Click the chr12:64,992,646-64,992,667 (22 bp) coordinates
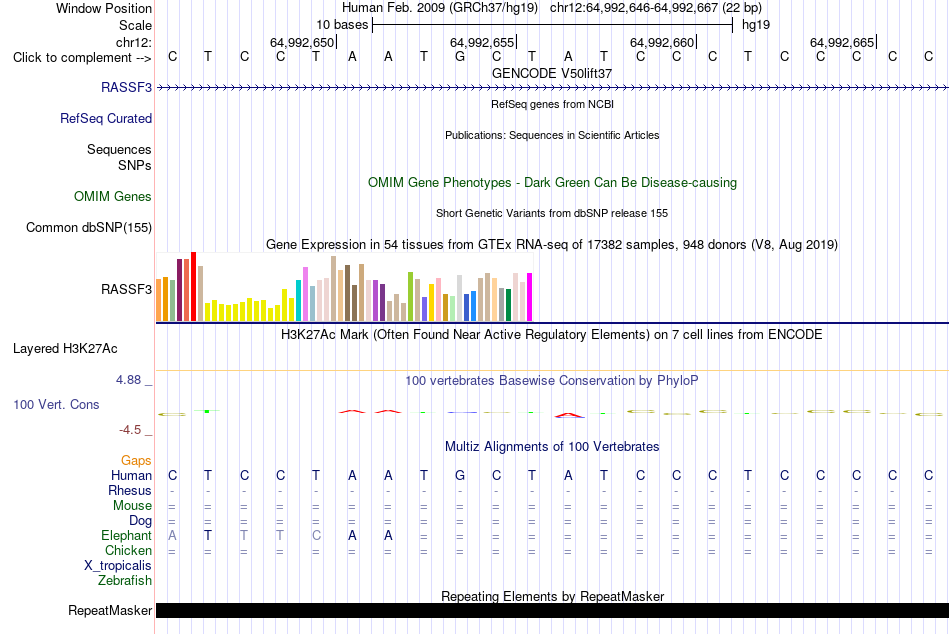Screen dimensions: 950x634 tap(656, 8)
